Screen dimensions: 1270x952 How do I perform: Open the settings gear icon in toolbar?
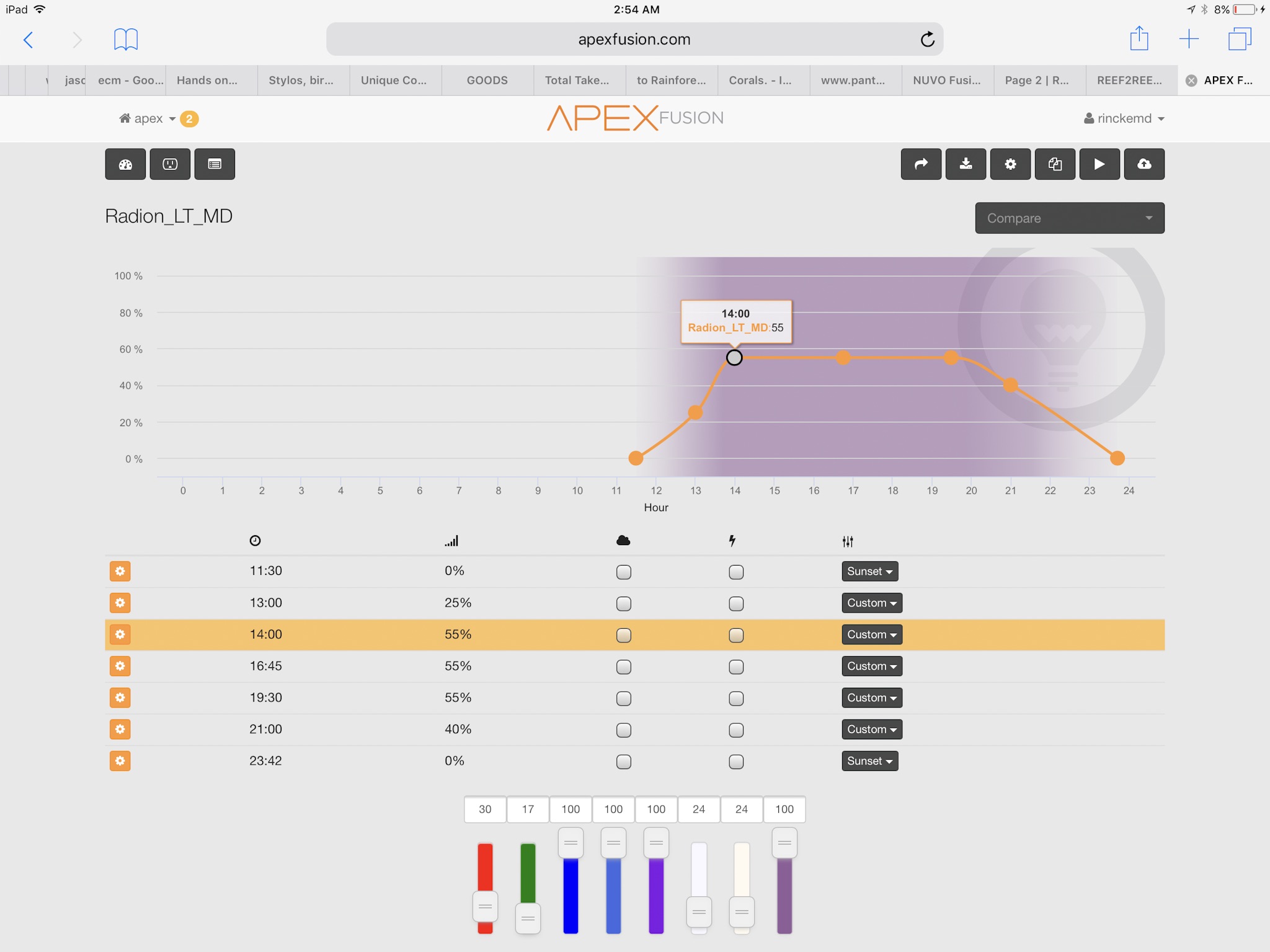pos(1010,164)
